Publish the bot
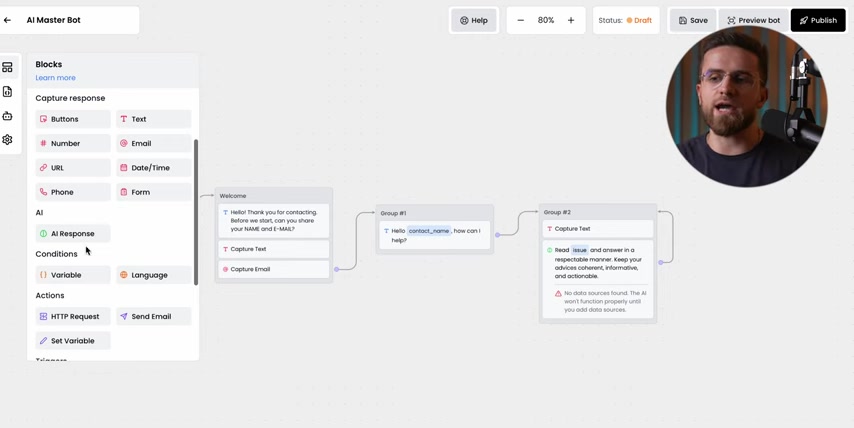This screenshot has height=428, width=854. click(x=818, y=20)
